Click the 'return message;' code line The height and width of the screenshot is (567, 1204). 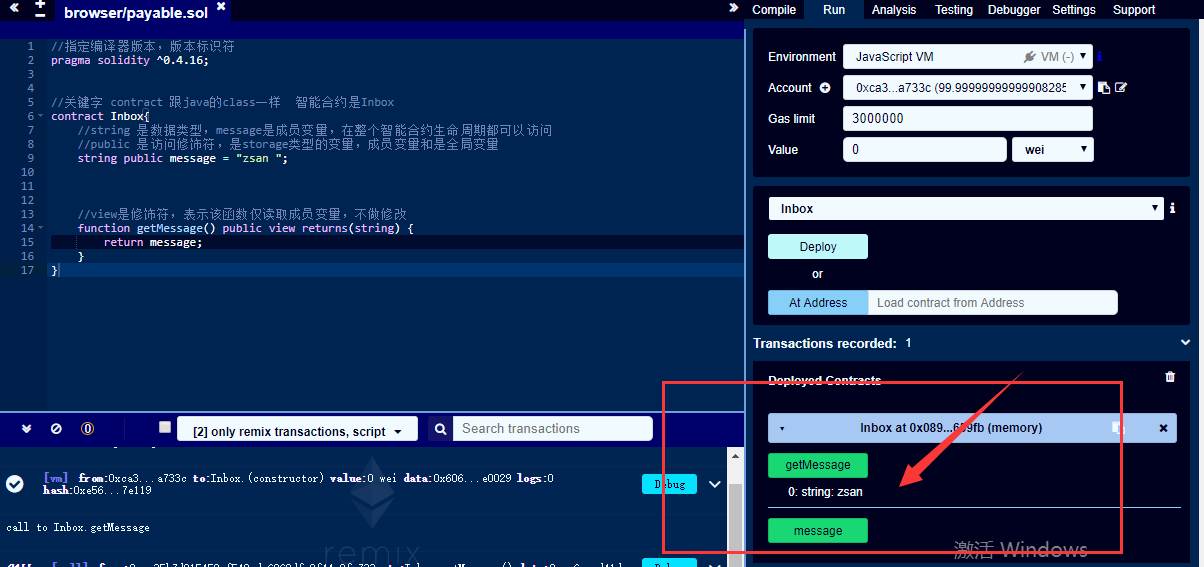click(152, 243)
